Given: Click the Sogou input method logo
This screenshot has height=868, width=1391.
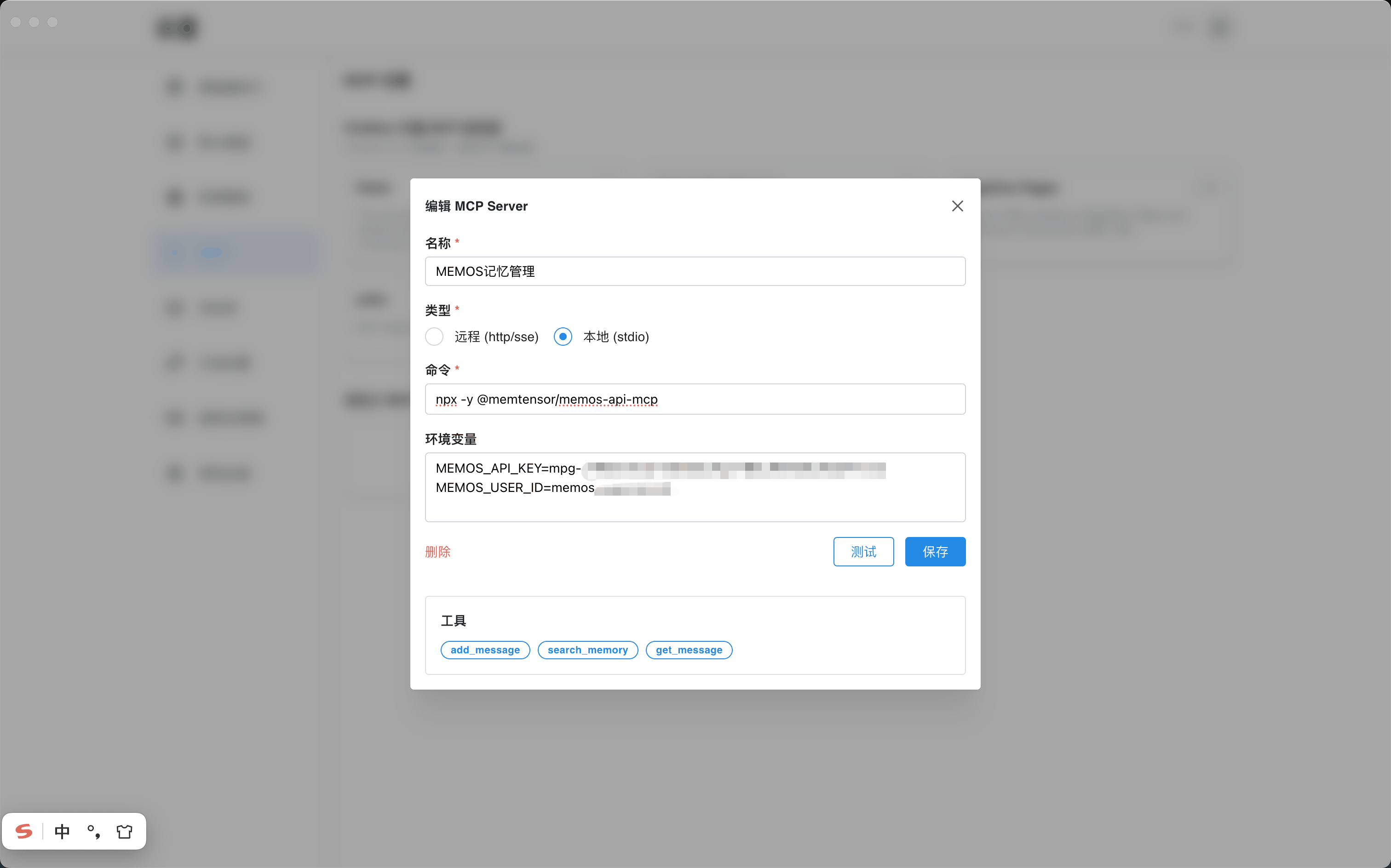Looking at the screenshot, I should [x=23, y=831].
